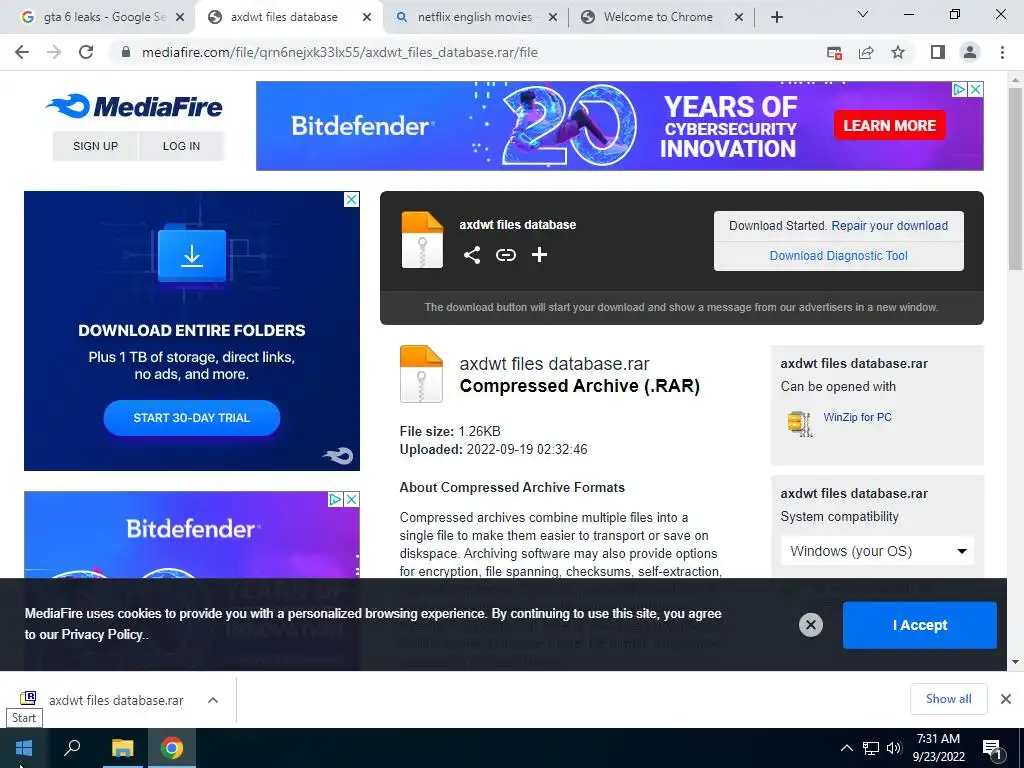Bookmark this page with the star icon
This screenshot has width=1024, height=768.
pyautogui.click(x=898, y=52)
